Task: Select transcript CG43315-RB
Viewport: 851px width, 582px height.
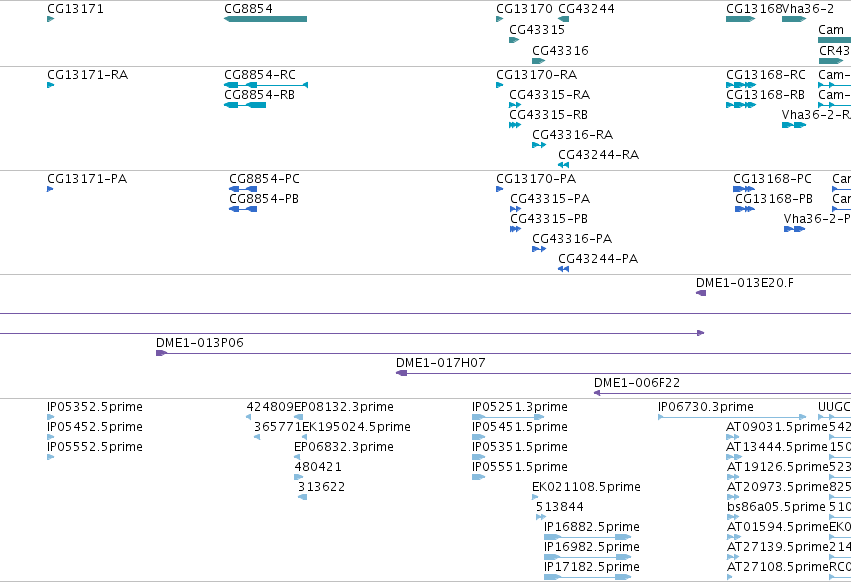Action: tap(548, 115)
